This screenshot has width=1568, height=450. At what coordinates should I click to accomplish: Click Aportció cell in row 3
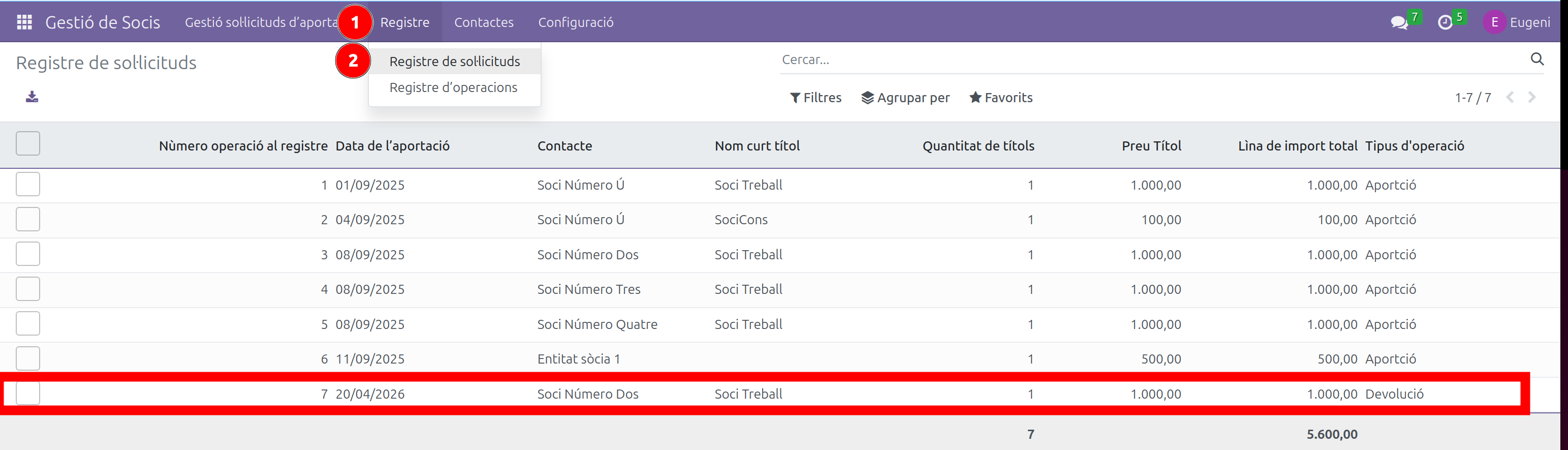(x=1391, y=255)
